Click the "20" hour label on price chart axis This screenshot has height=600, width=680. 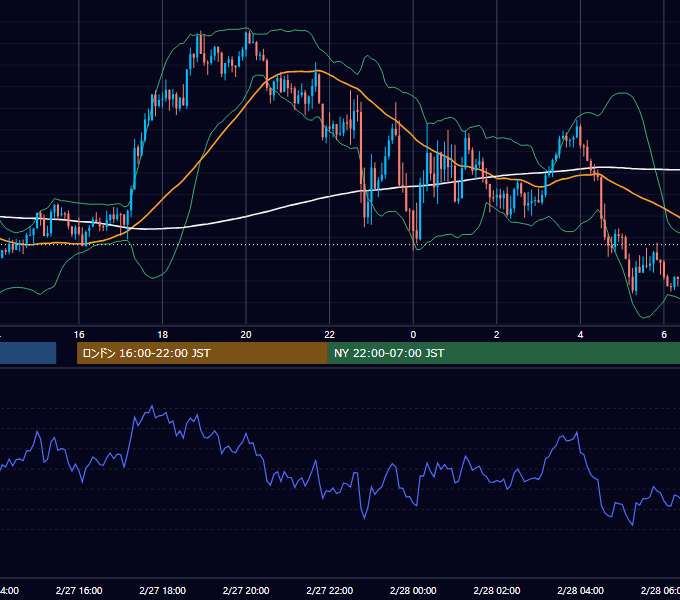pos(246,335)
